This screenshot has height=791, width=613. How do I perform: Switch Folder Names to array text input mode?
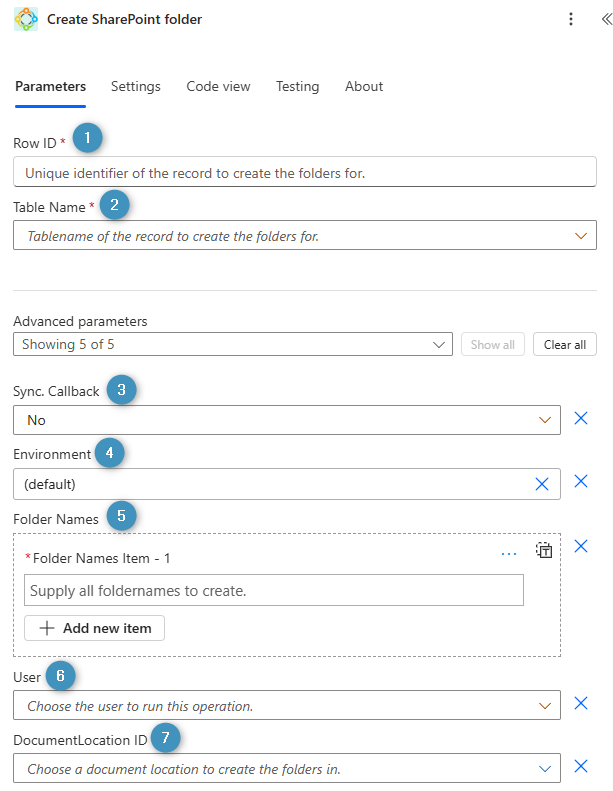(x=544, y=551)
